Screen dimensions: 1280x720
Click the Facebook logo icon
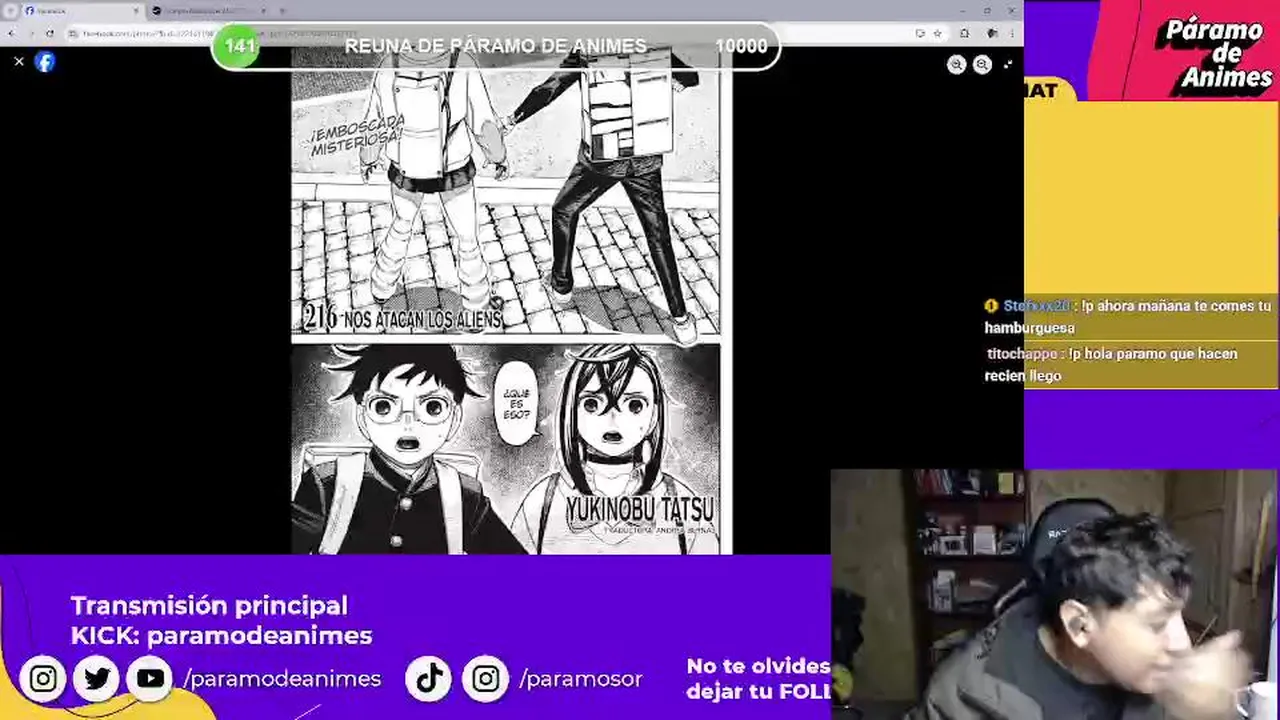pos(45,62)
